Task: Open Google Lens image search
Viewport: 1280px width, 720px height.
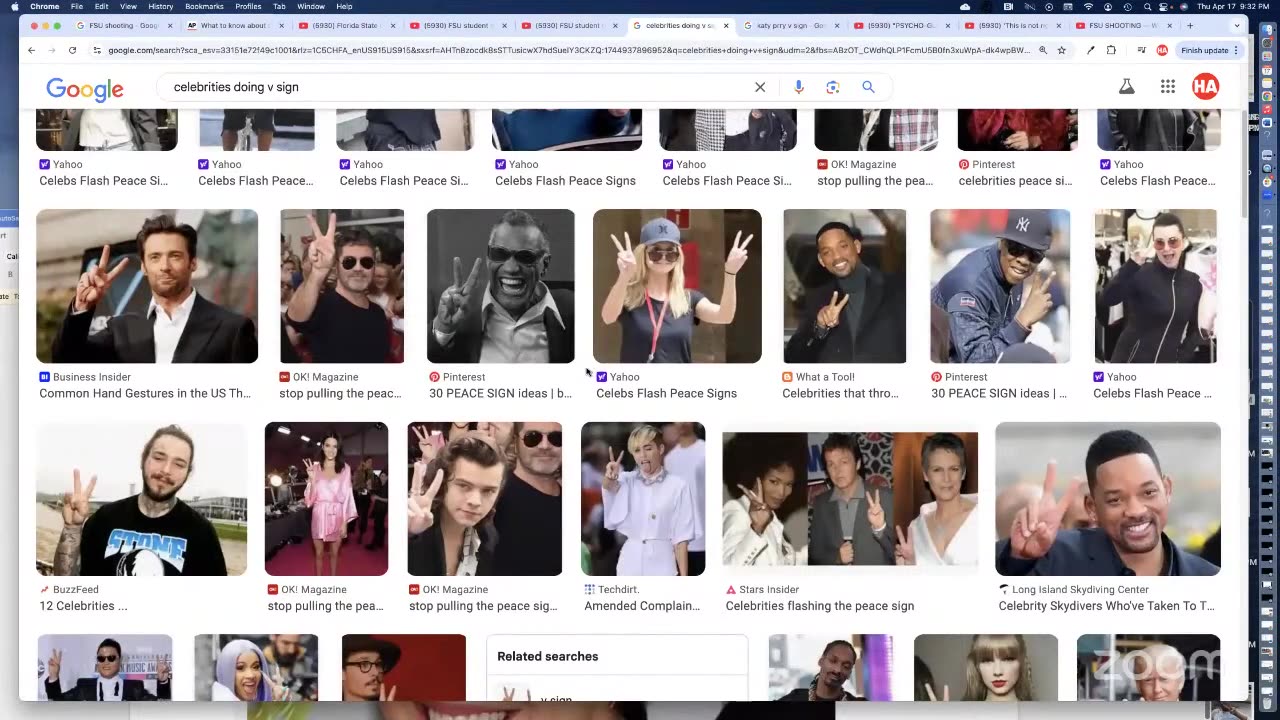Action: [832, 87]
